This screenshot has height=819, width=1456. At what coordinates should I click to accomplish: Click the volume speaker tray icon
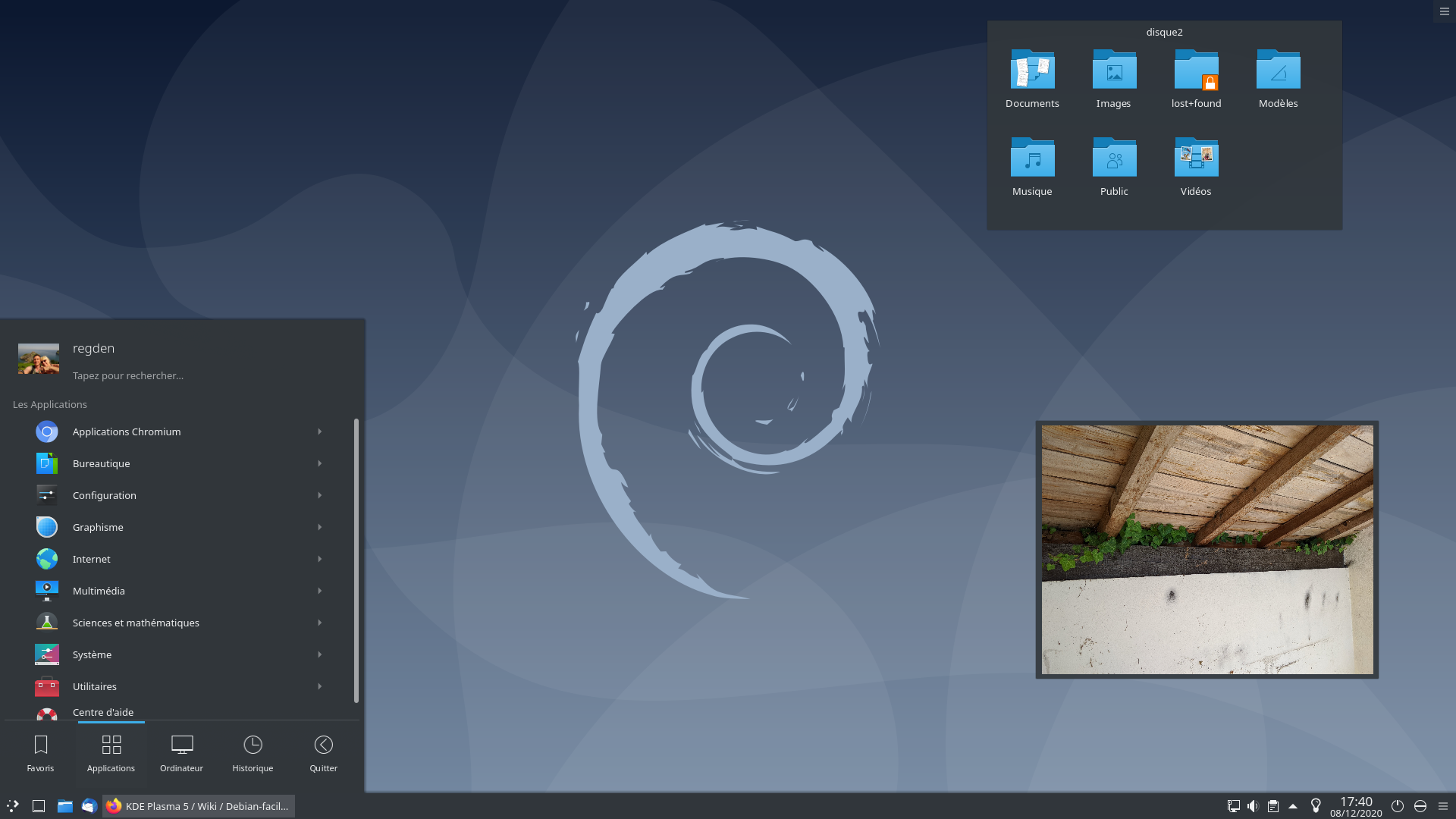[x=1253, y=806]
